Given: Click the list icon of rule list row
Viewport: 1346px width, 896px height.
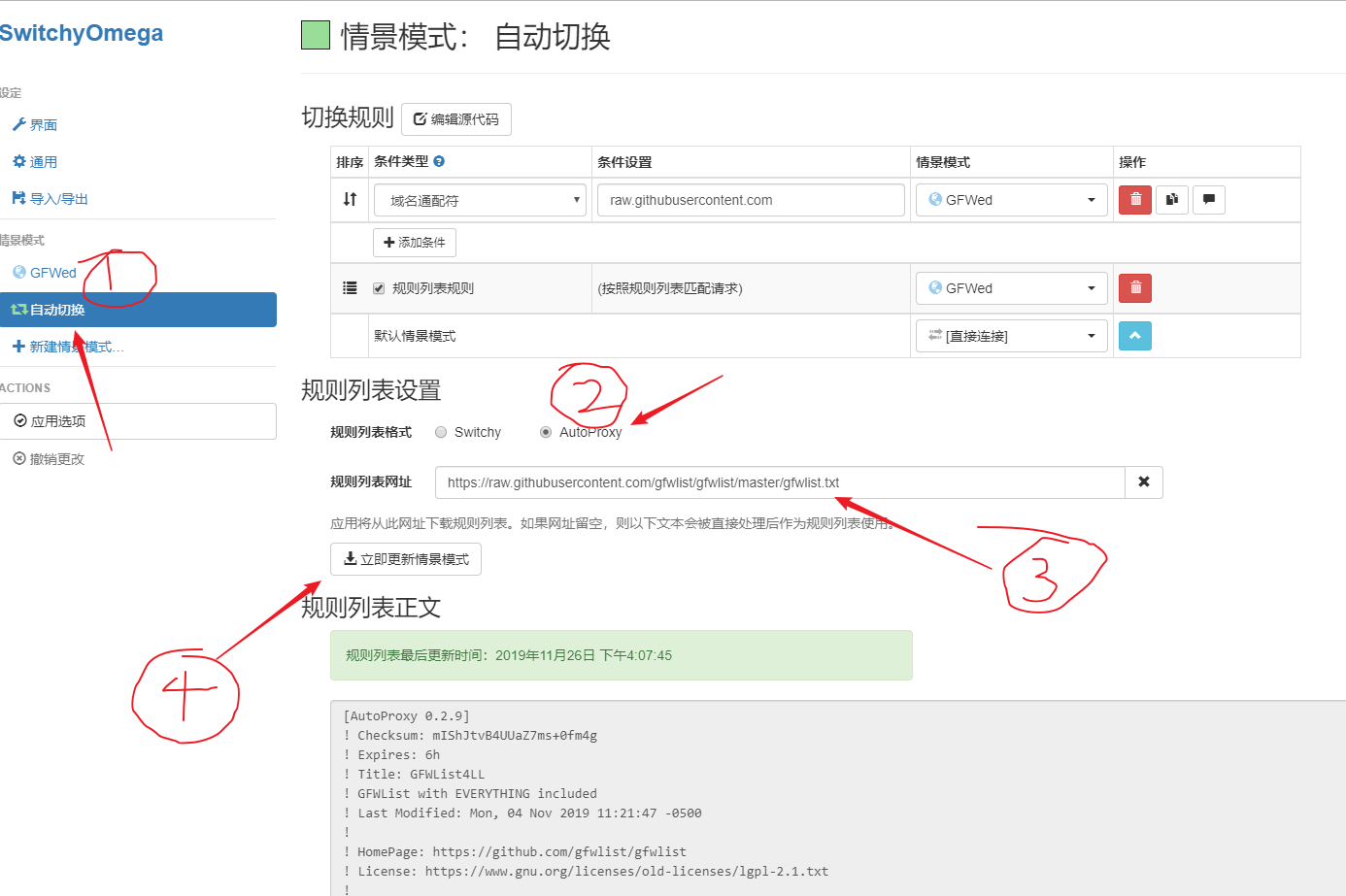Looking at the screenshot, I should tap(350, 288).
